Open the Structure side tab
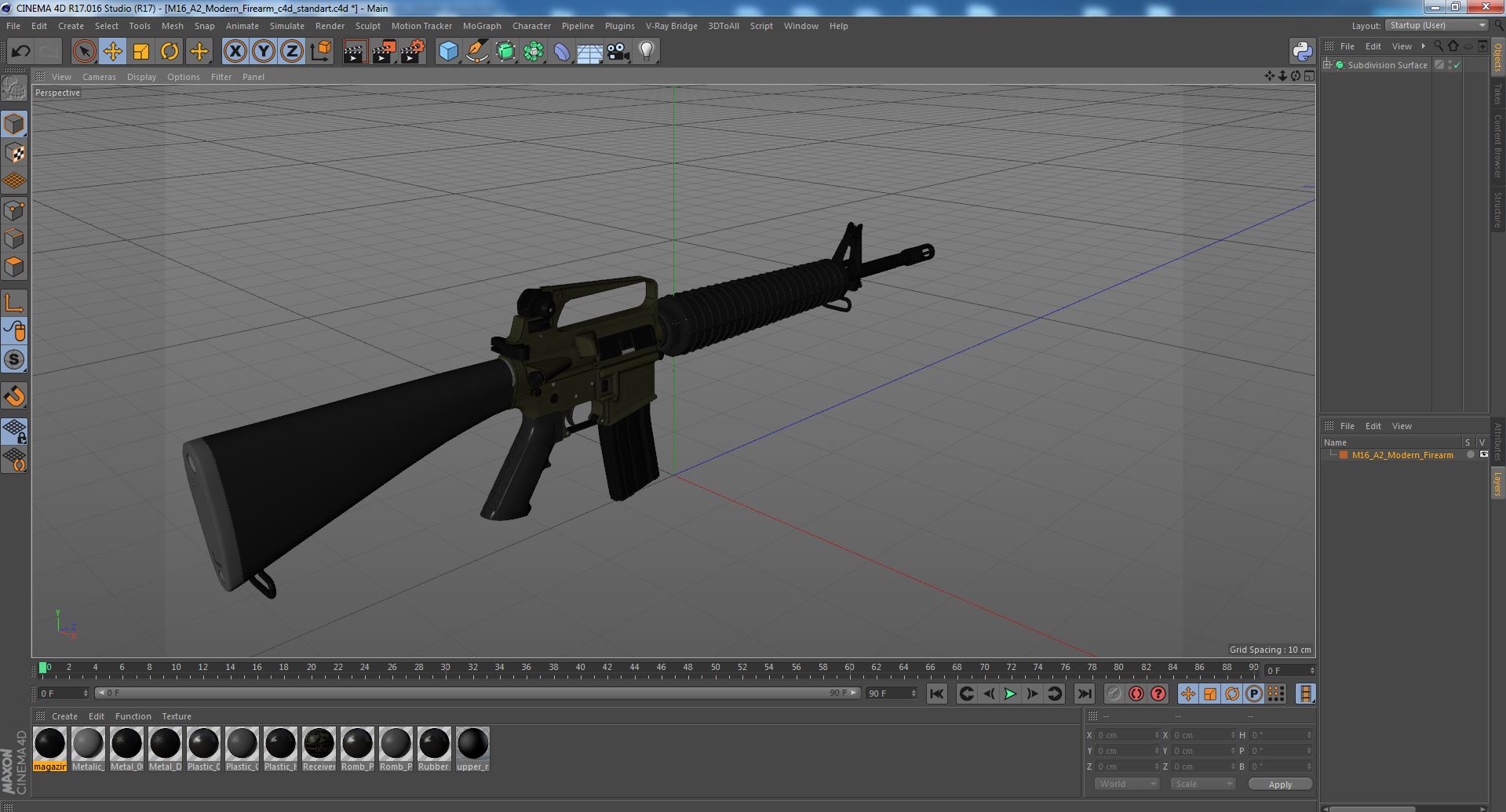Viewport: 1506px width, 812px height. 1497,209
